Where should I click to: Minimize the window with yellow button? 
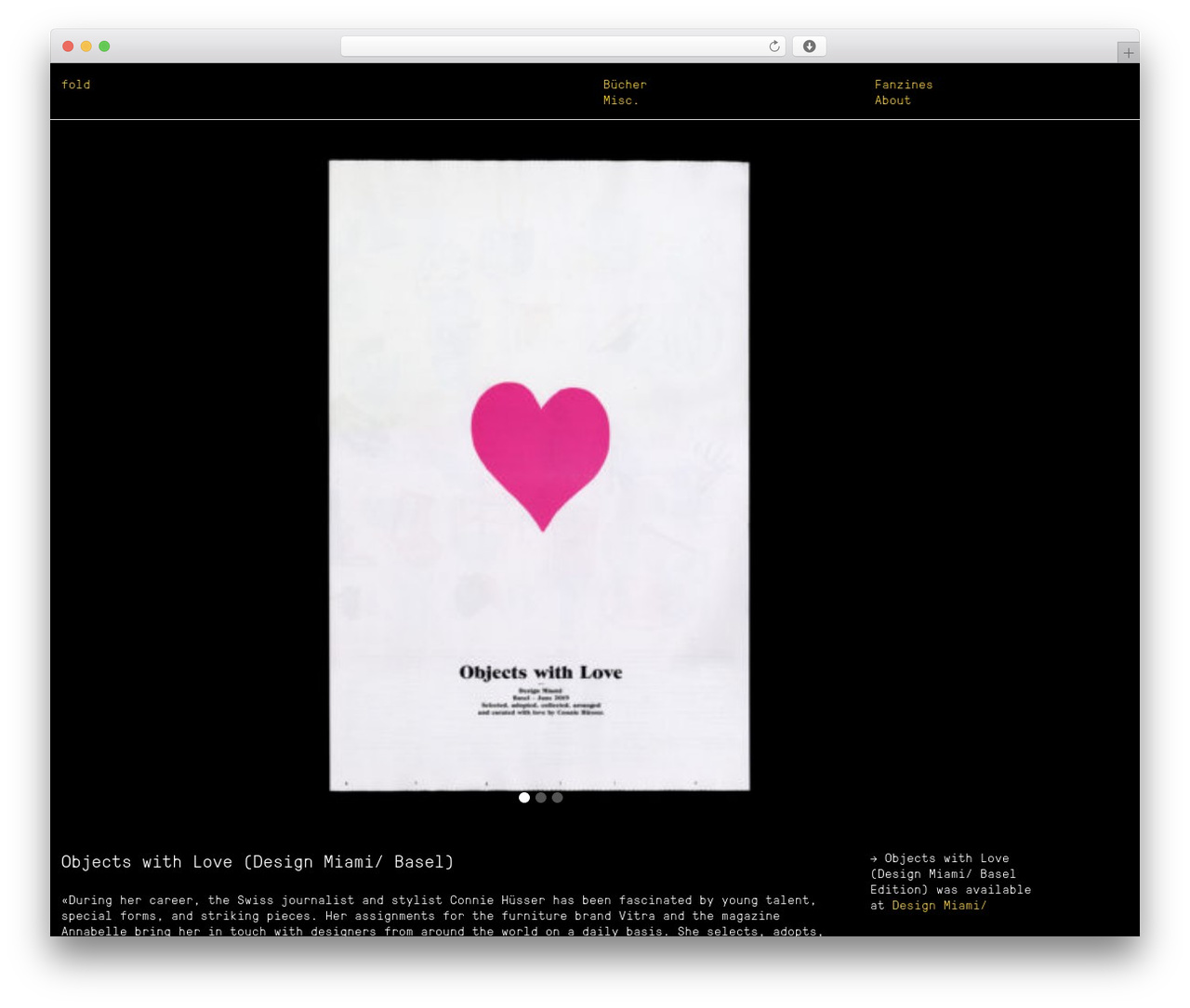coord(86,46)
